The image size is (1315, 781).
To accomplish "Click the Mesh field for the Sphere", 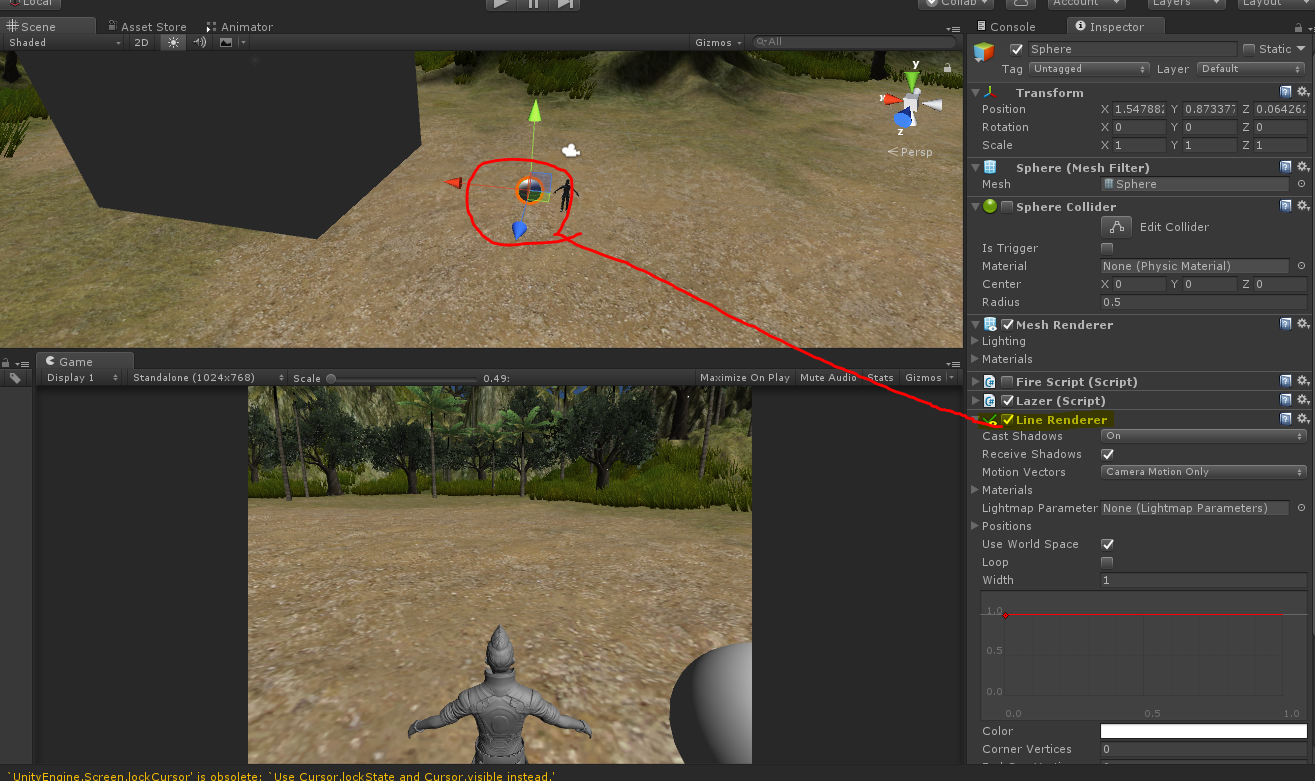I will point(1194,184).
